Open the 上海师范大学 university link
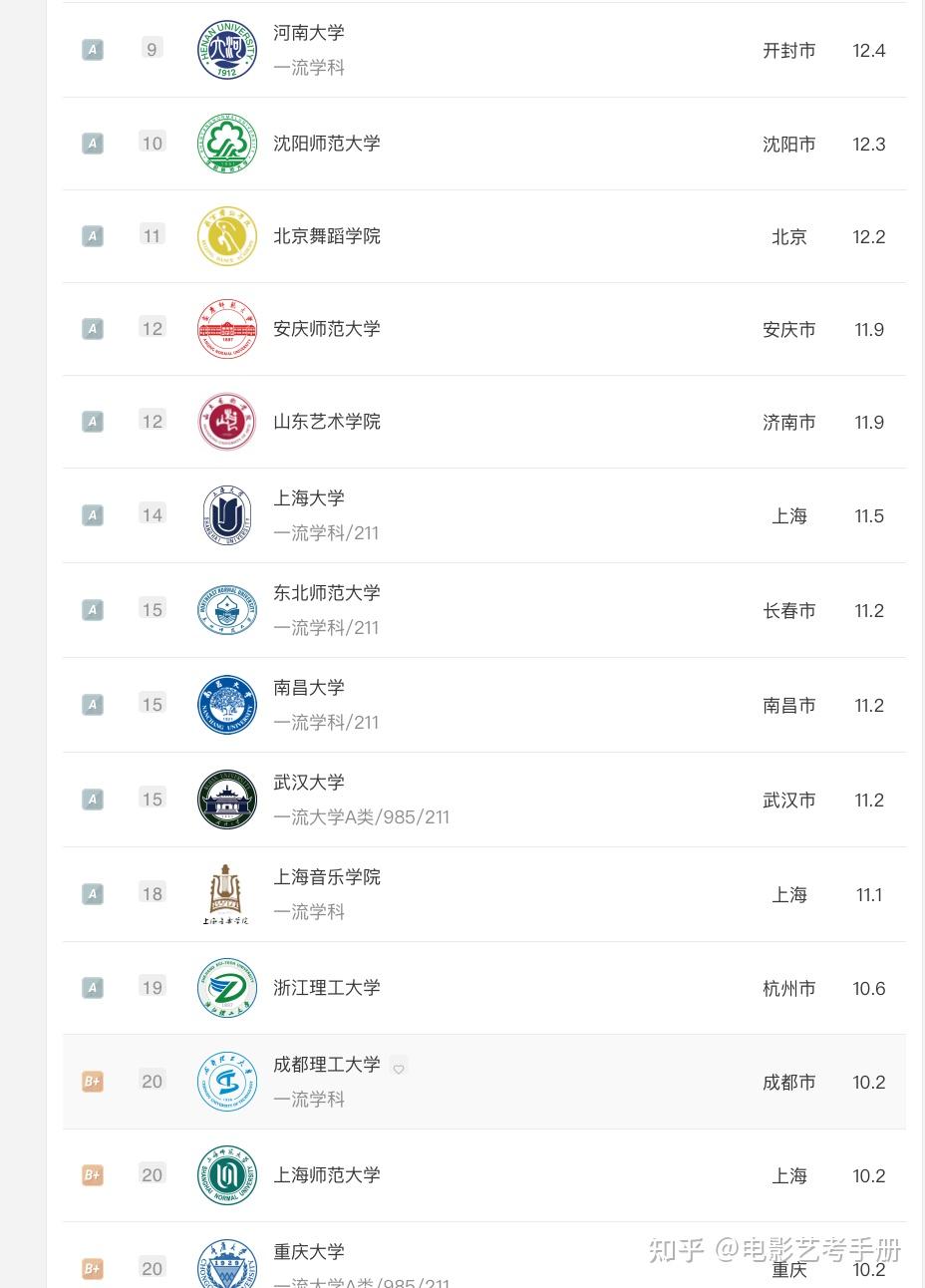The height and width of the screenshot is (1288, 925). click(327, 1175)
